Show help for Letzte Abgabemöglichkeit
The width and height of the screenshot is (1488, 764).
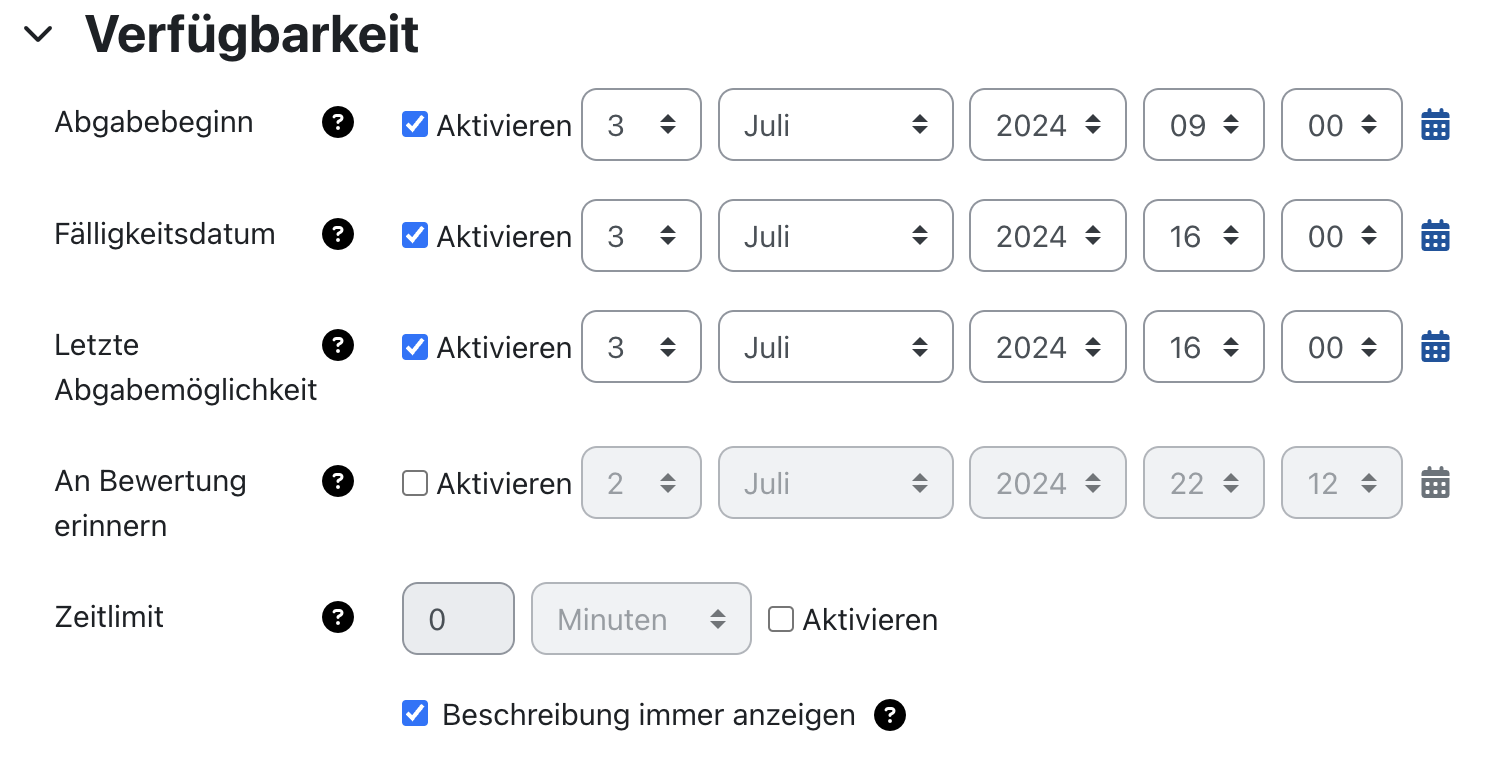point(338,345)
